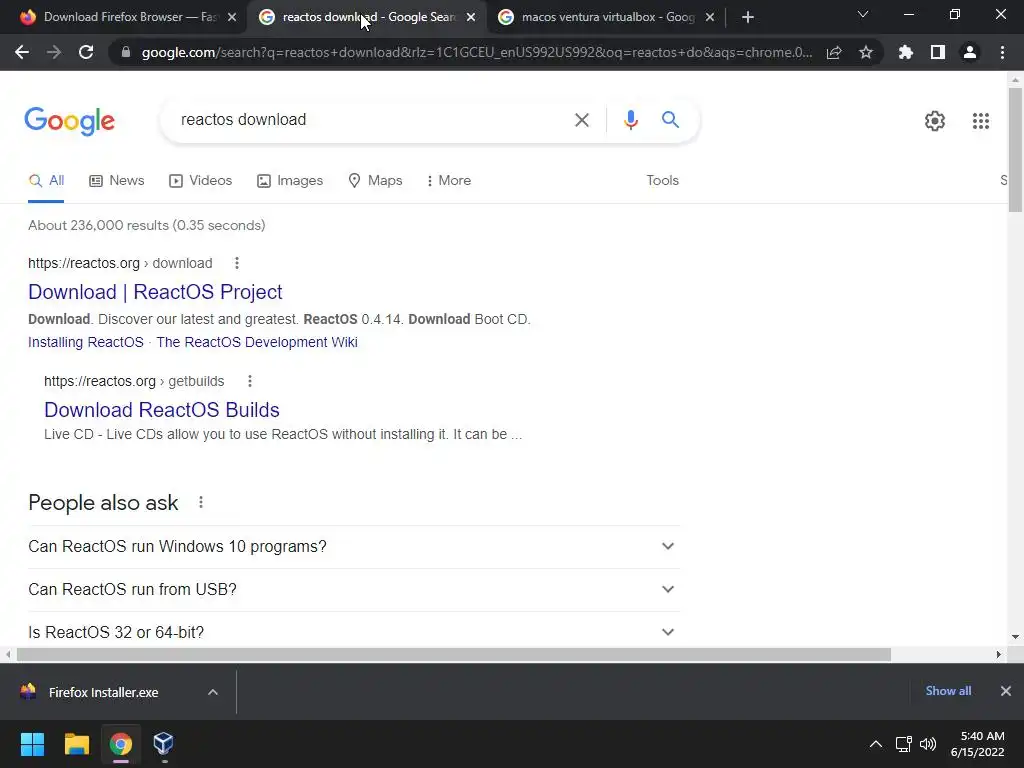Open options for the getbuilds result

coord(249,381)
